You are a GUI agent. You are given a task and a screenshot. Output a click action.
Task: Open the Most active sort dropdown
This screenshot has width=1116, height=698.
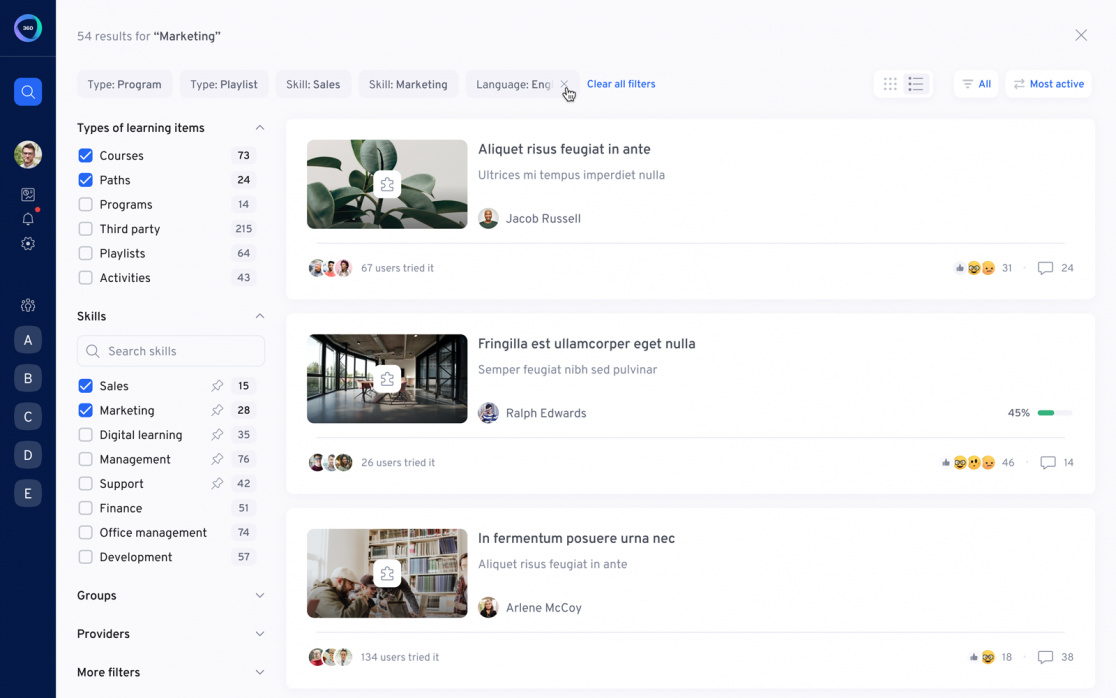point(1048,85)
